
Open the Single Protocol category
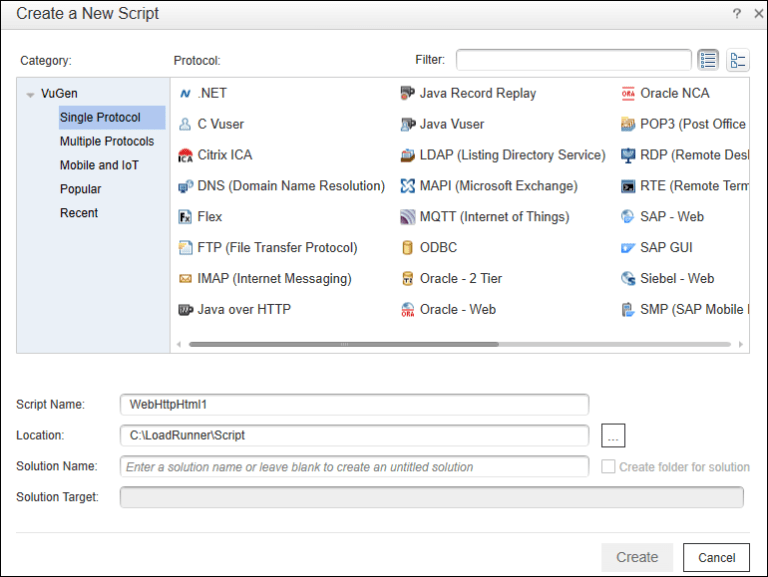112,118
